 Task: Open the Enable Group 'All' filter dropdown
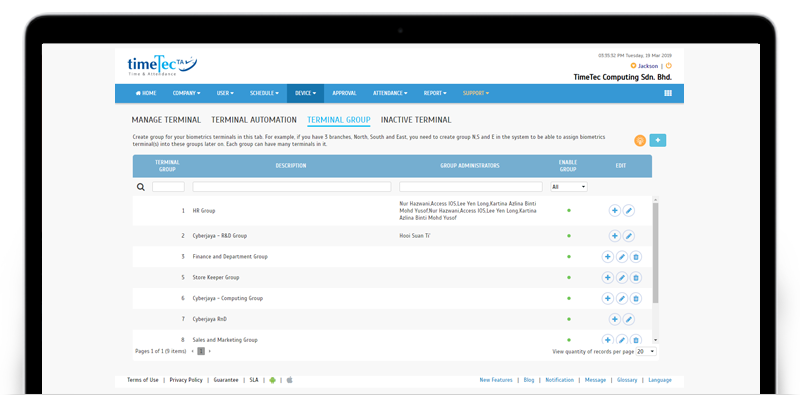(569, 187)
